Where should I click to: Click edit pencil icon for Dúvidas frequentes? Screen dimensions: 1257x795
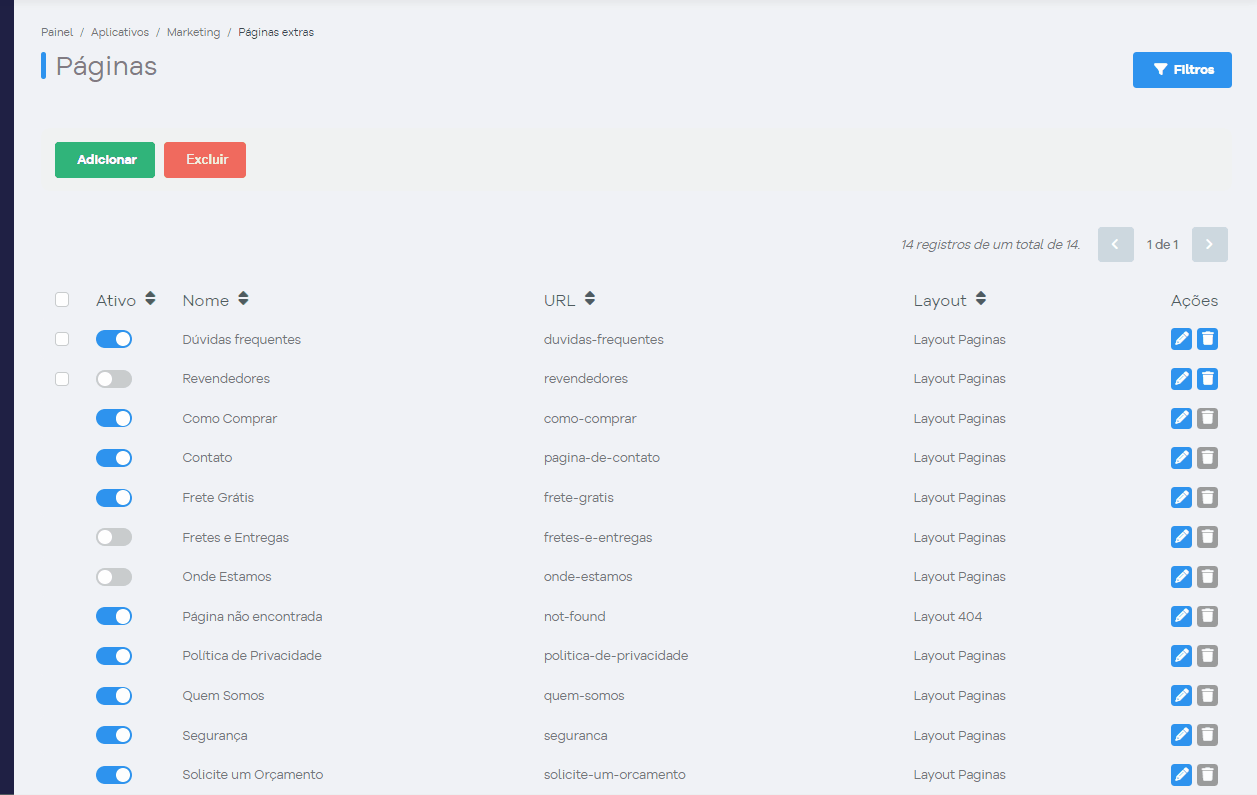tap(1181, 339)
